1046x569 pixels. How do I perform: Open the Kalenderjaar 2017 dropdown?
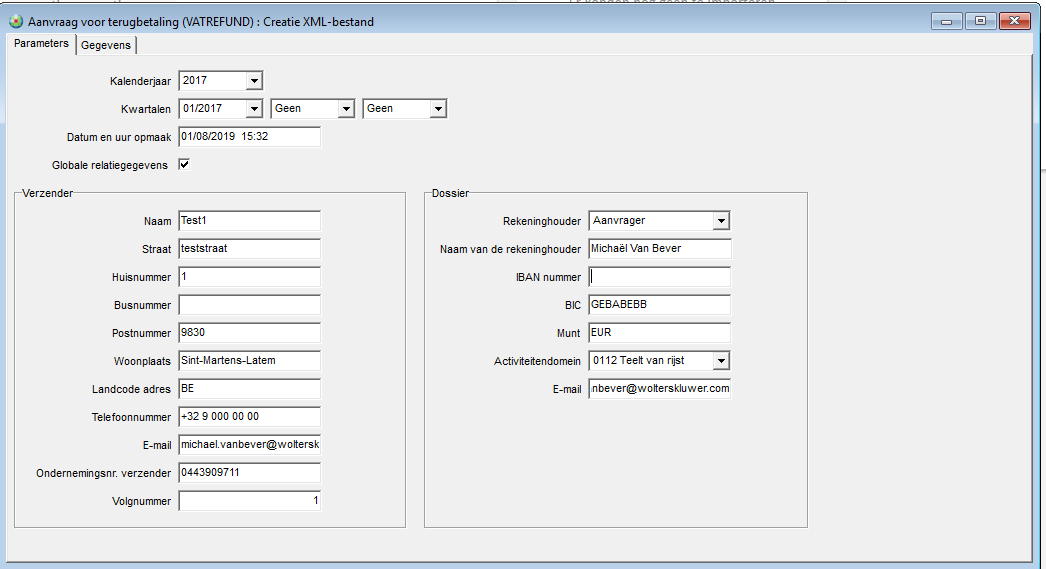click(x=254, y=81)
